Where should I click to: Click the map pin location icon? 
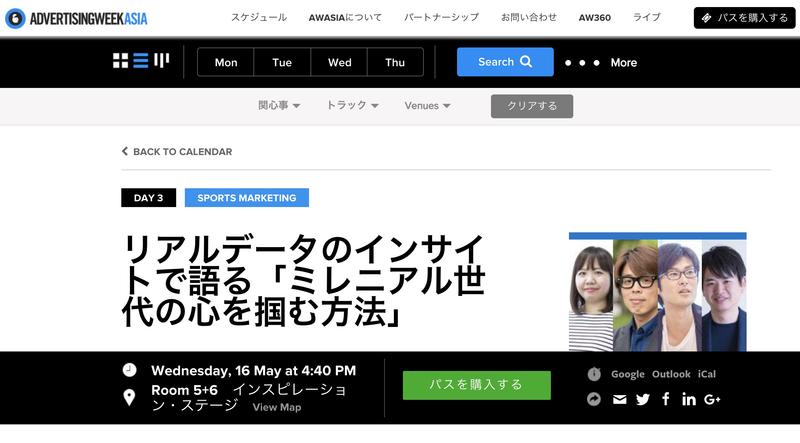[x=129, y=398]
